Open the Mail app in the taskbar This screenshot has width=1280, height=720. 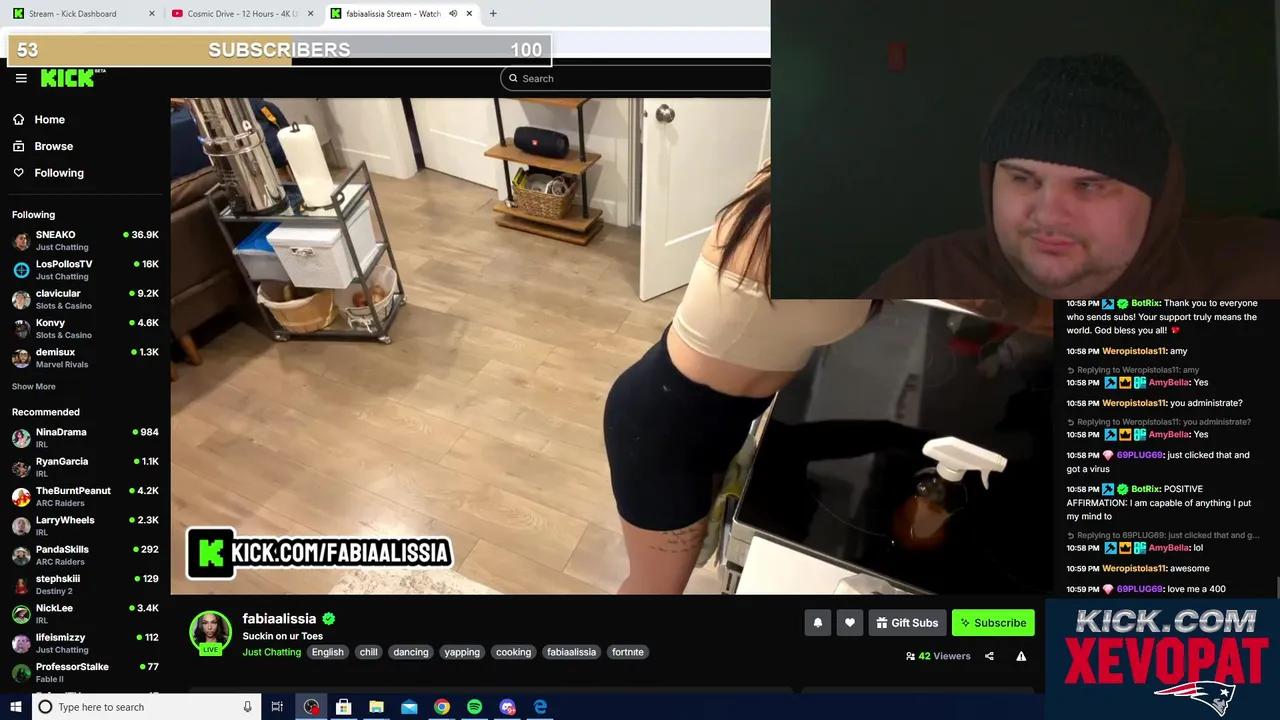[409, 707]
